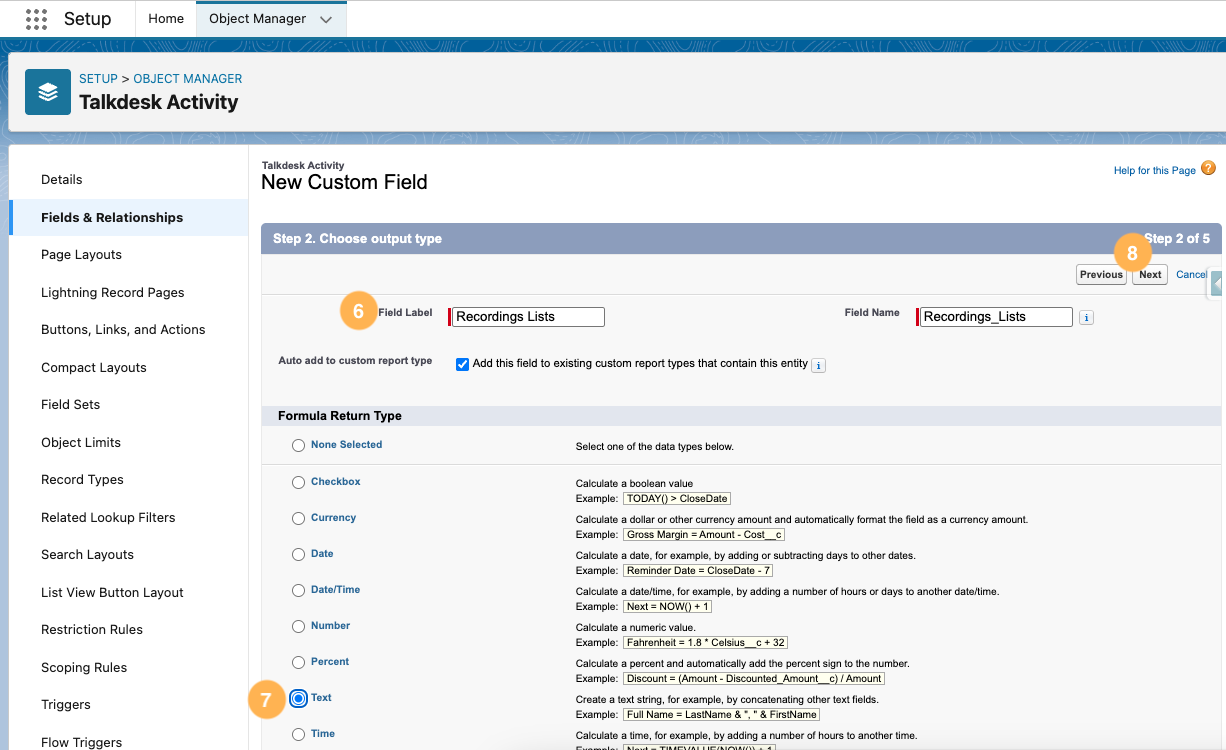
Task: Click the Discount formula example text
Action: click(754, 678)
